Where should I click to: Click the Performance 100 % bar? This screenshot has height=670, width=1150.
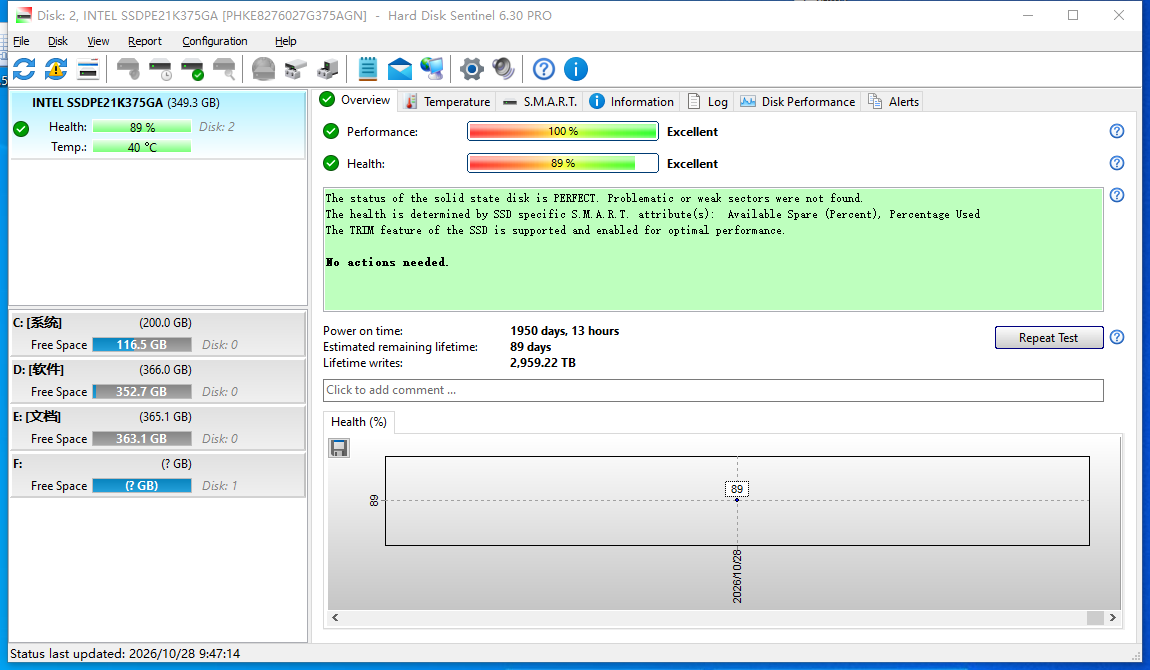pyautogui.click(x=563, y=131)
